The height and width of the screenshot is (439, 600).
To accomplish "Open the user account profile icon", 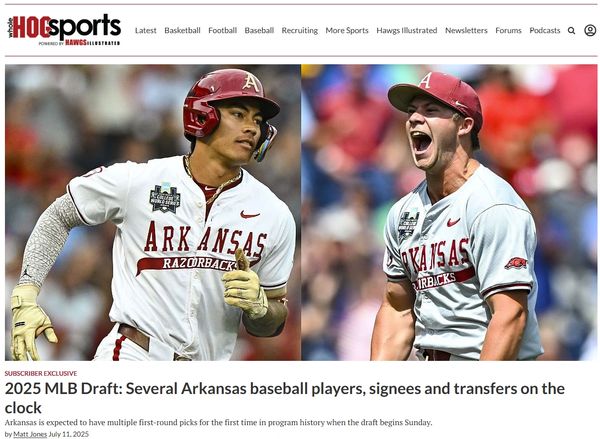I will click(x=590, y=30).
